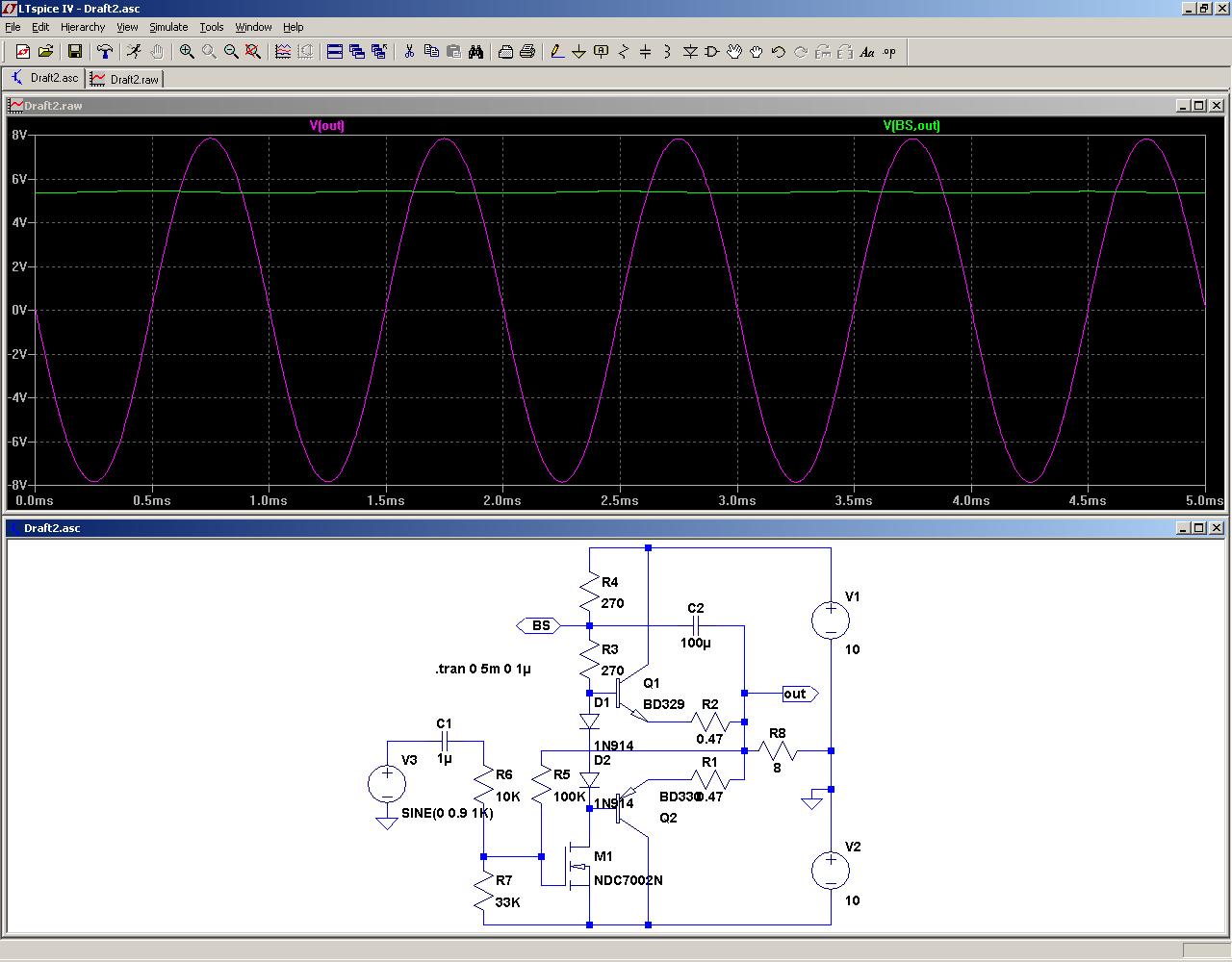1232x962 pixels.
Task: Select the Text Aa tool
Action: (867, 52)
